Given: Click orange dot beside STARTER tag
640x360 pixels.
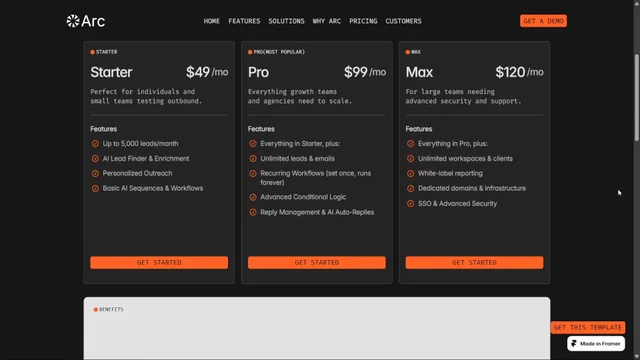Looking at the screenshot, I should tap(92, 52).
